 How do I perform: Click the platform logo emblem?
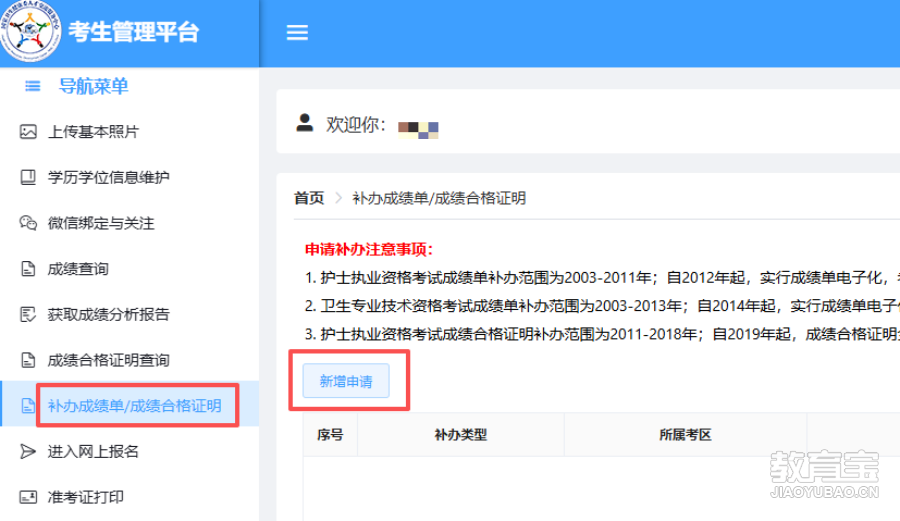30,30
